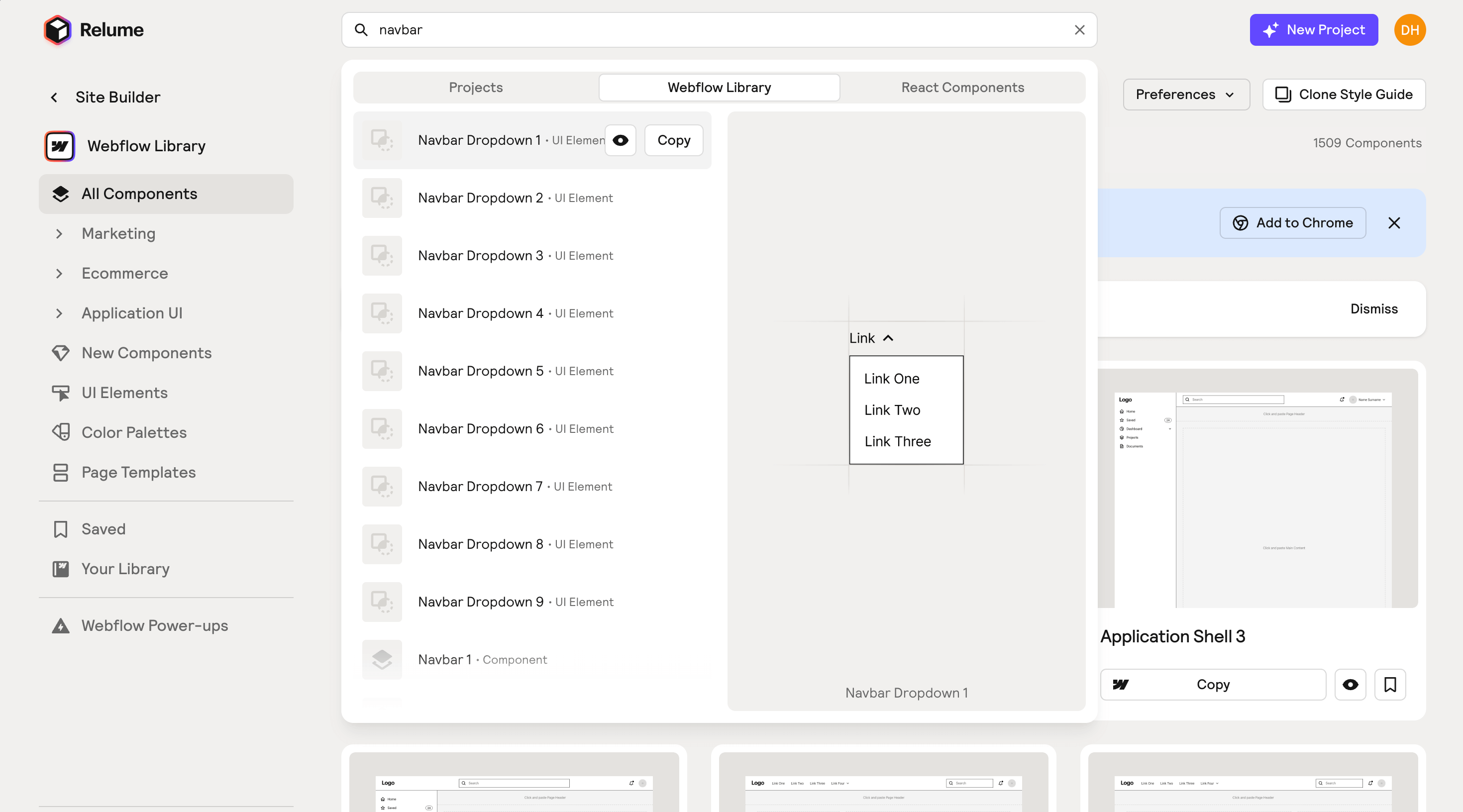Open Application Shell 3 thumbnail

tap(1257, 488)
